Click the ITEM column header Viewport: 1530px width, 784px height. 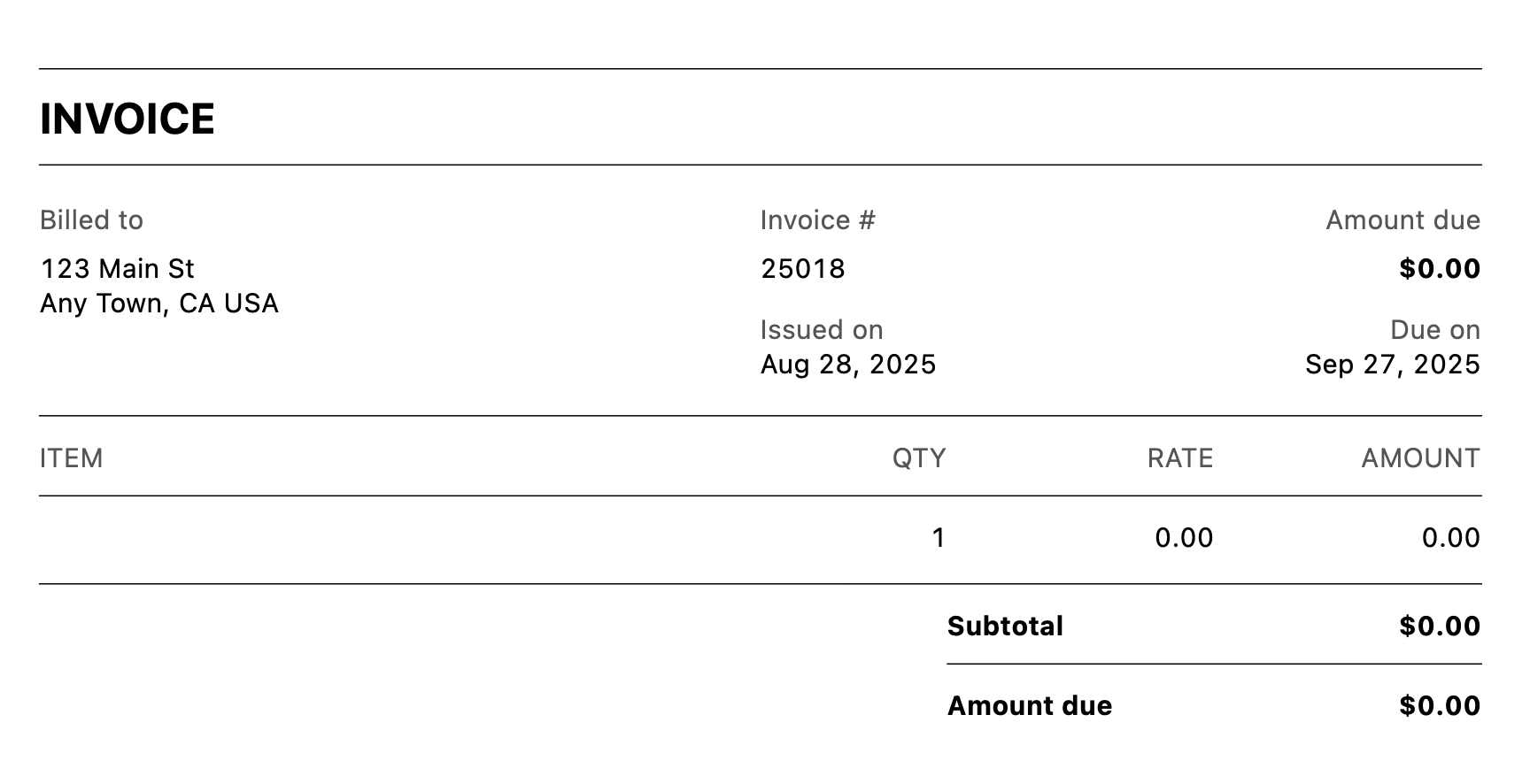[72, 458]
